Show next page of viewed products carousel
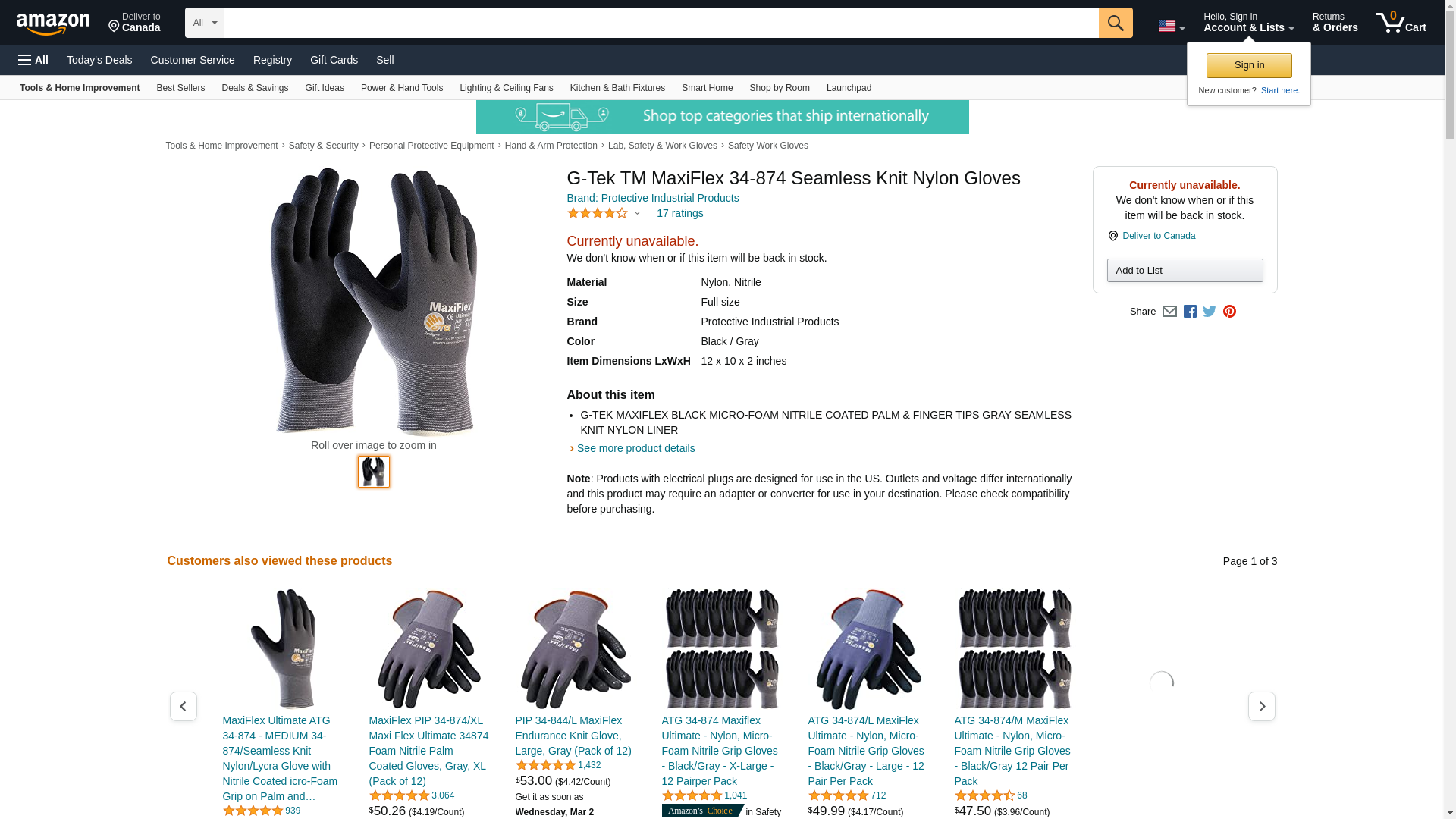The width and height of the screenshot is (1456, 819). coord(1261,706)
